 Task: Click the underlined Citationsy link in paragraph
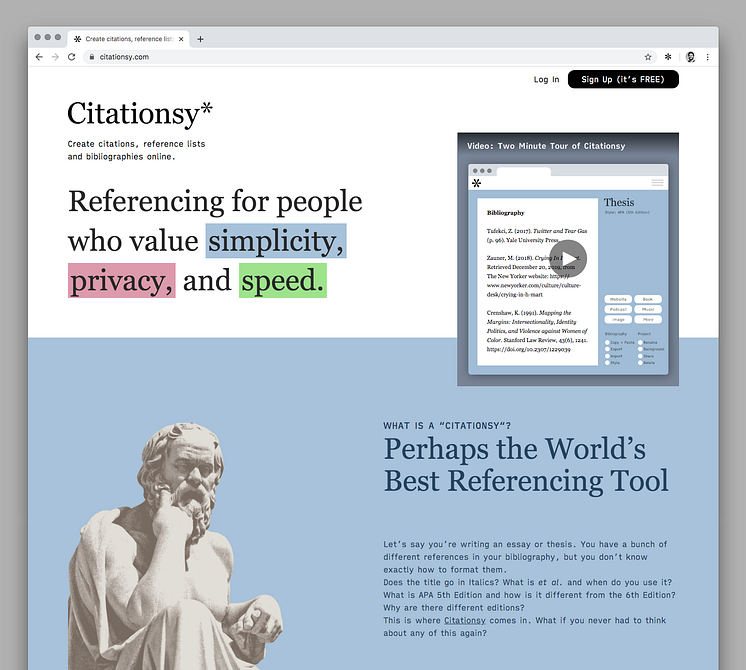[x=464, y=621]
